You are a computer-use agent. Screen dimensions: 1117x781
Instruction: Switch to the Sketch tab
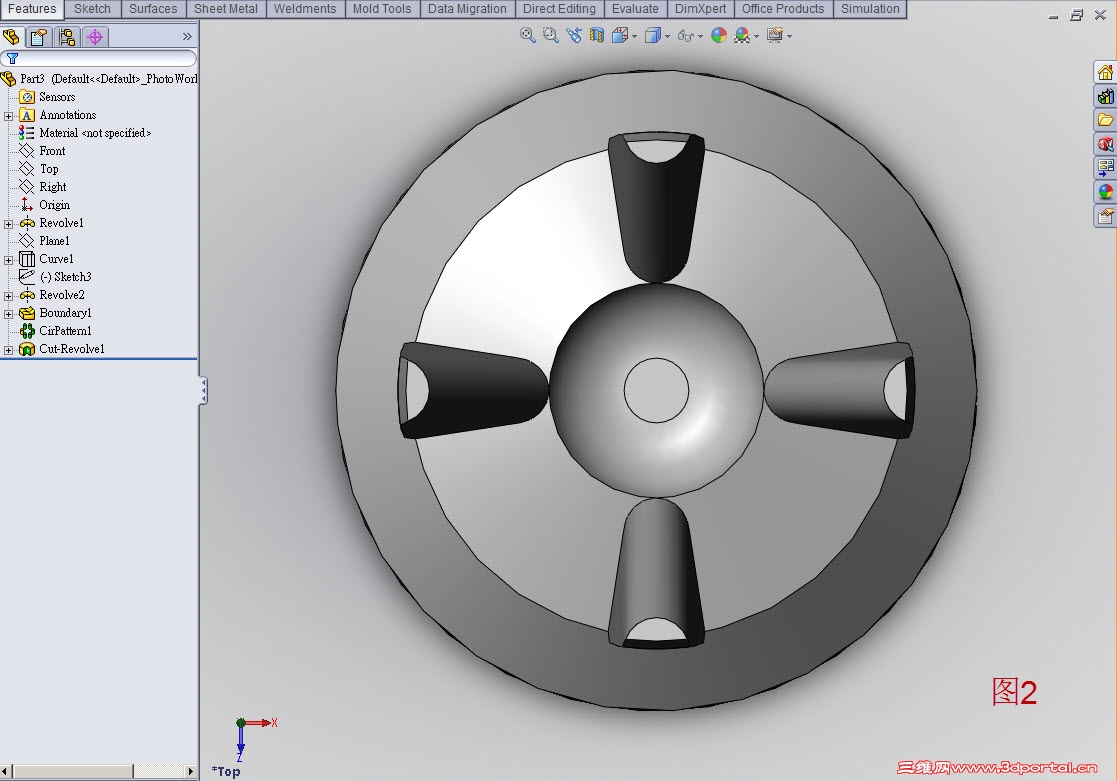(x=93, y=9)
